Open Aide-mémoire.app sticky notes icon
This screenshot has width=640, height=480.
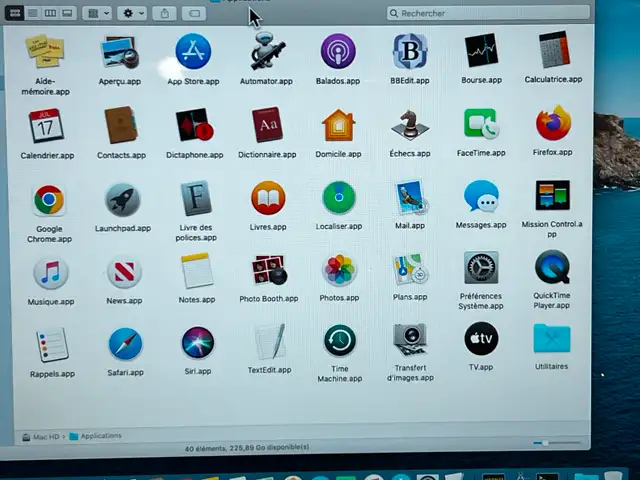[x=45, y=51]
